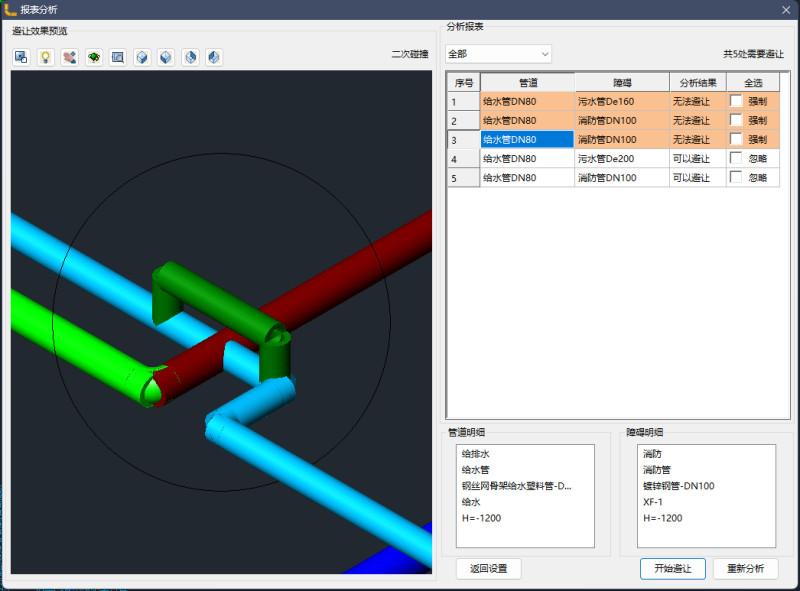
Task: Open the 全部 filter dropdown
Action: 498,54
